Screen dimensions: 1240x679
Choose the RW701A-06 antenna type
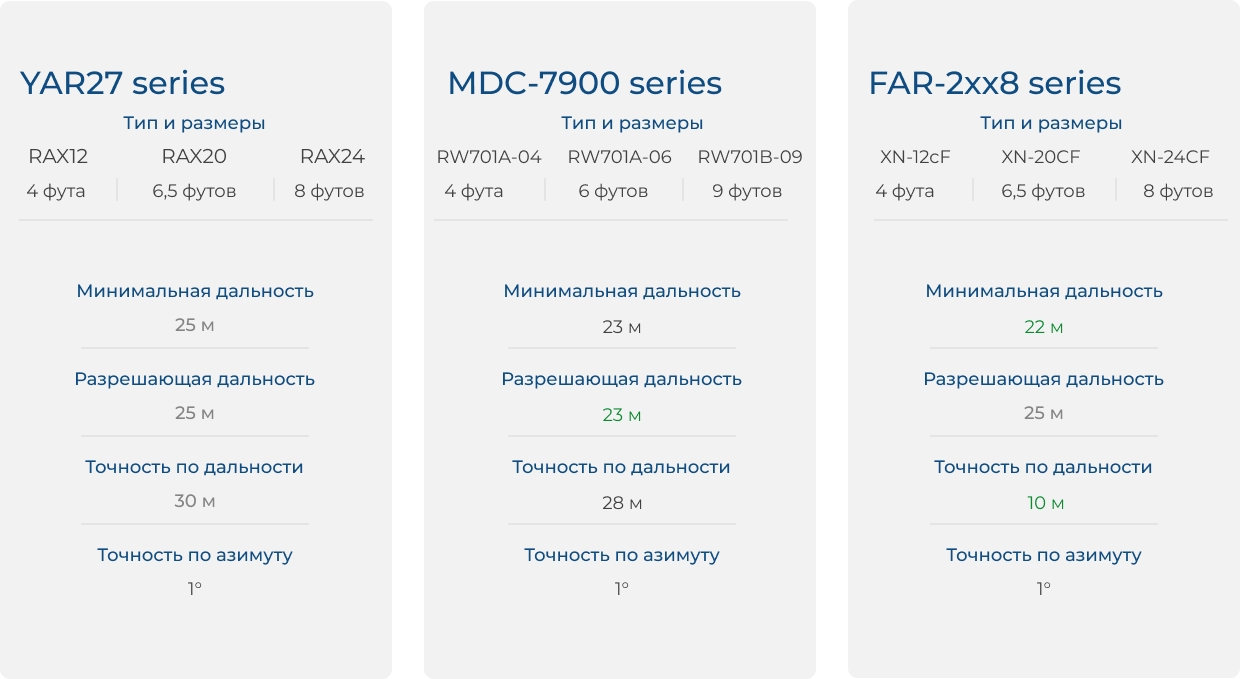coord(619,157)
